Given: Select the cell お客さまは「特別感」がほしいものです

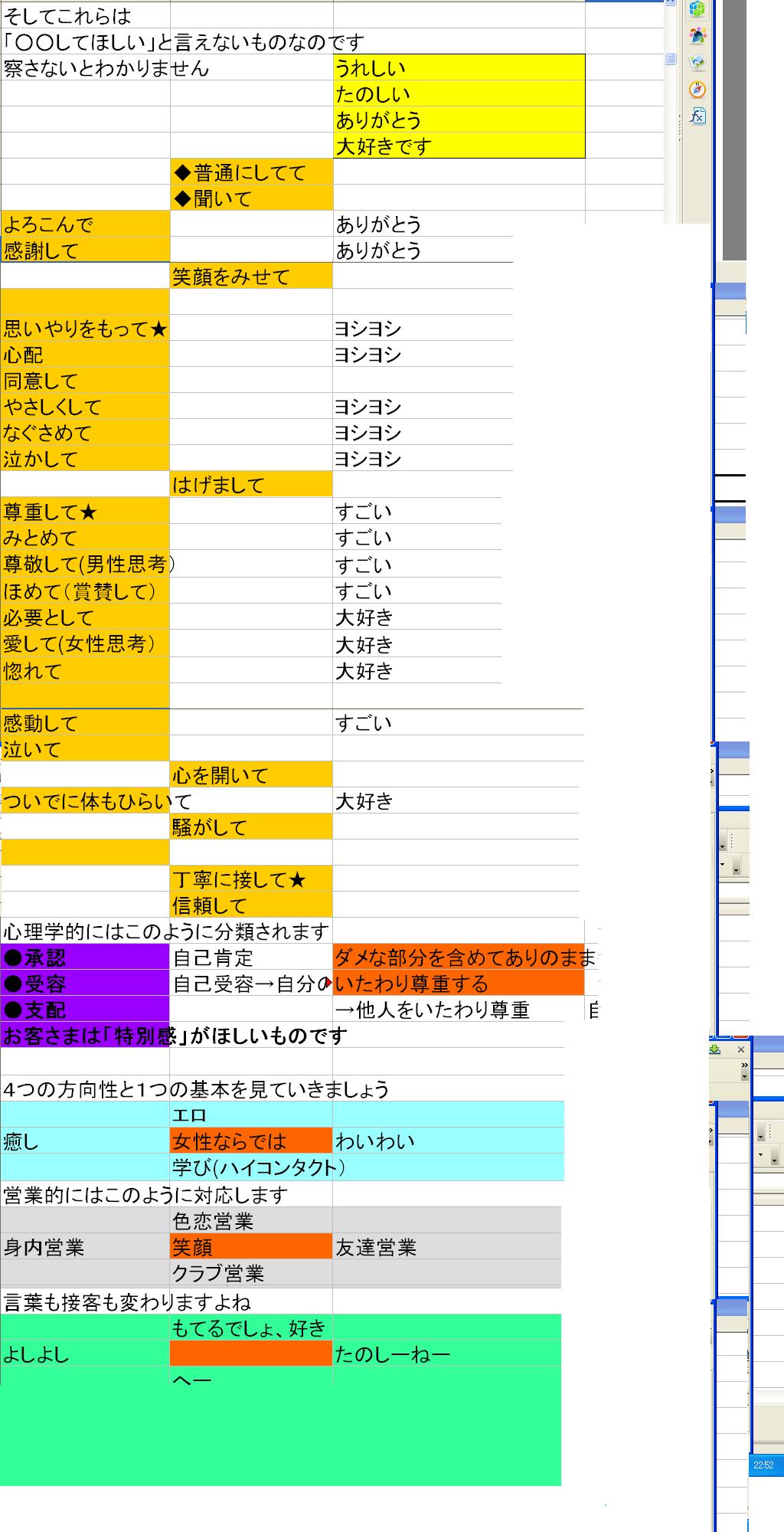Looking at the screenshot, I should 85,1035.
